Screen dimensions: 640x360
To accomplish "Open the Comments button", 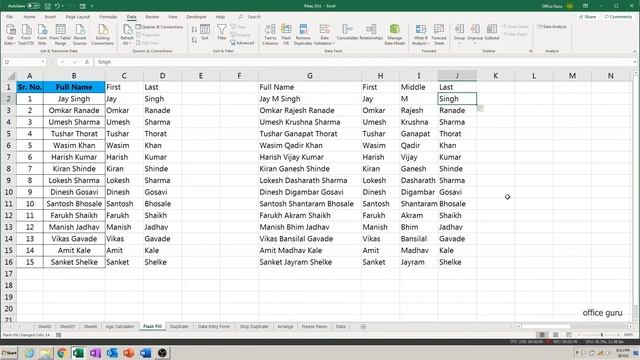I will click(618, 17).
